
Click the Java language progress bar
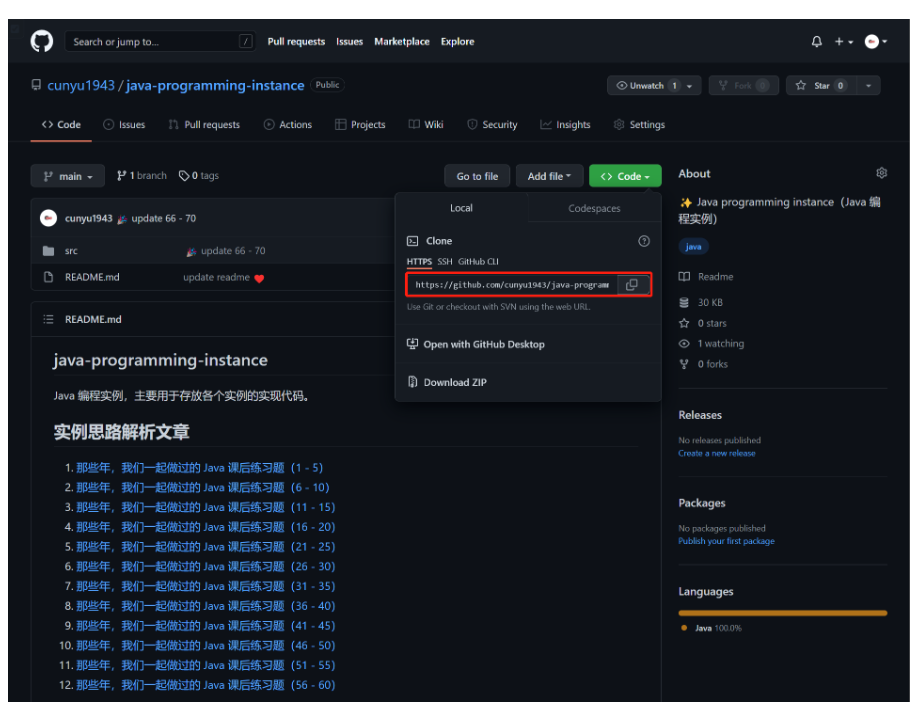point(782,613)
